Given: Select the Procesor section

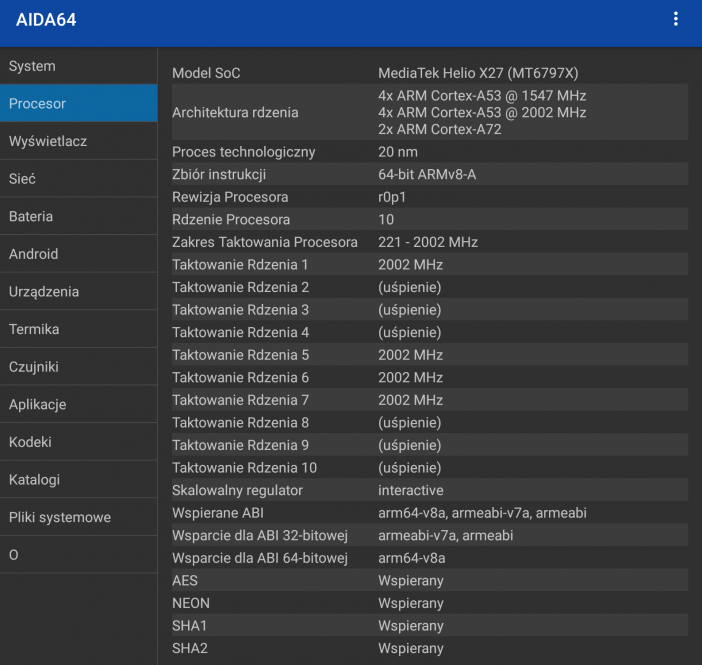Looking at the screenshot, I should coord(78,103).
